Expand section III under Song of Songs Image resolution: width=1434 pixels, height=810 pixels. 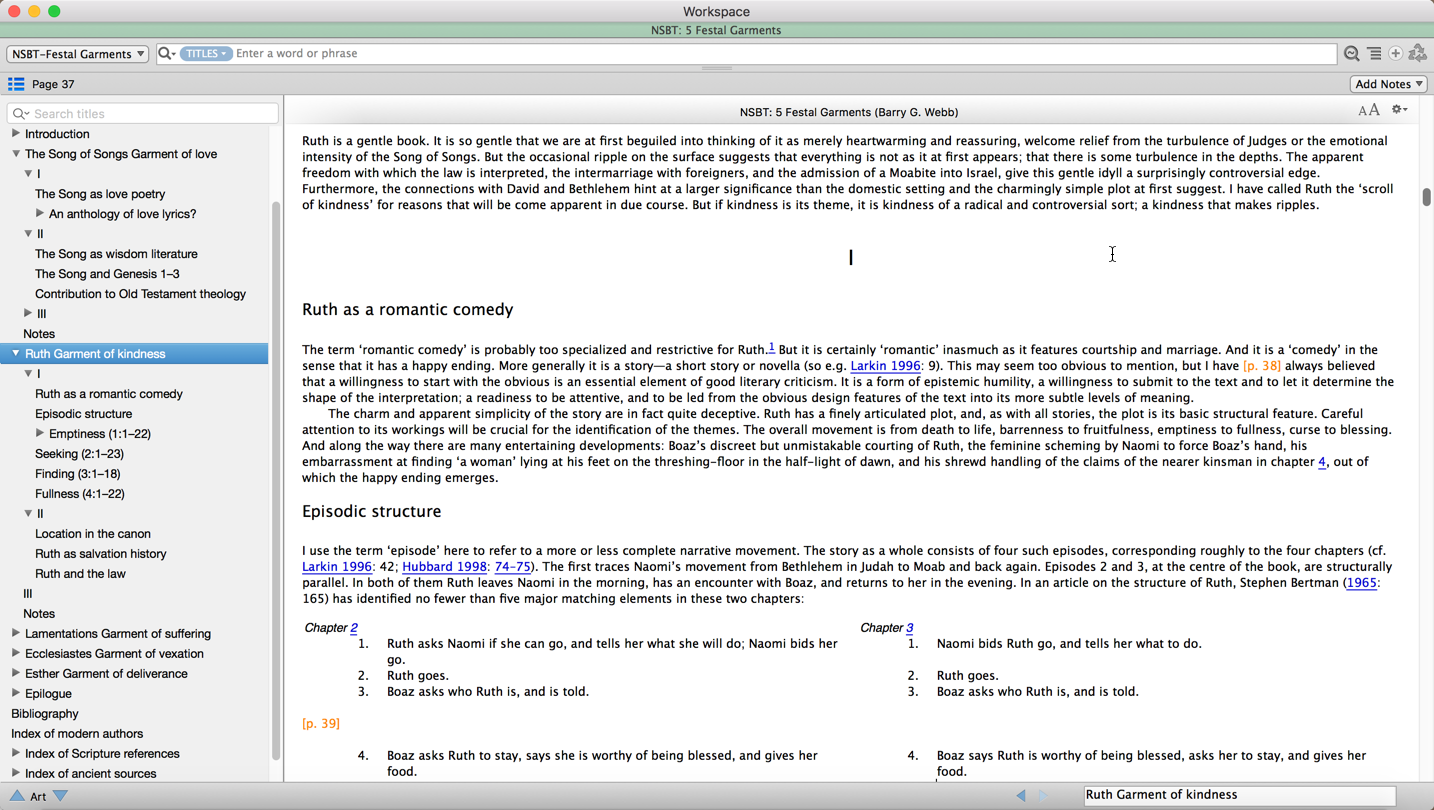click(x=27, y=313)
